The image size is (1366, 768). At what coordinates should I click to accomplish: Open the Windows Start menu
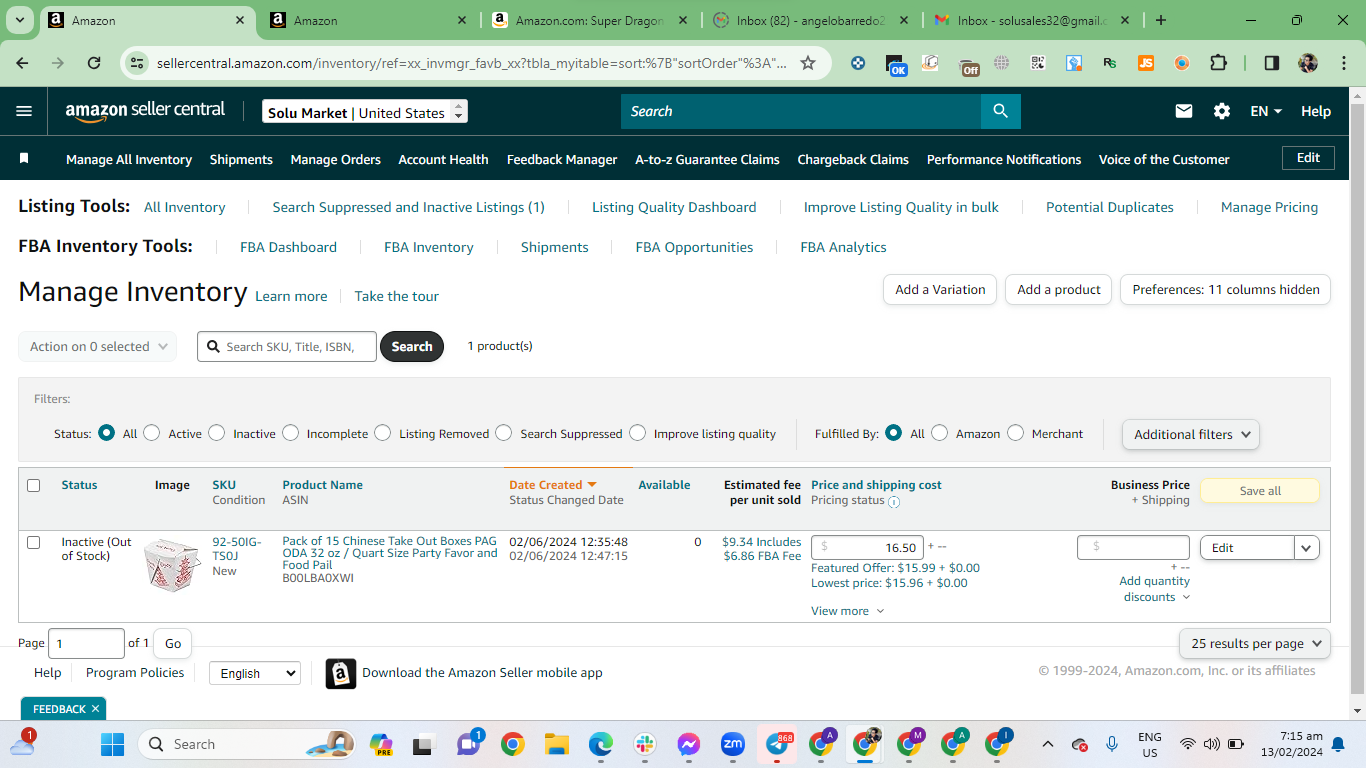click(x=112, y=744)
